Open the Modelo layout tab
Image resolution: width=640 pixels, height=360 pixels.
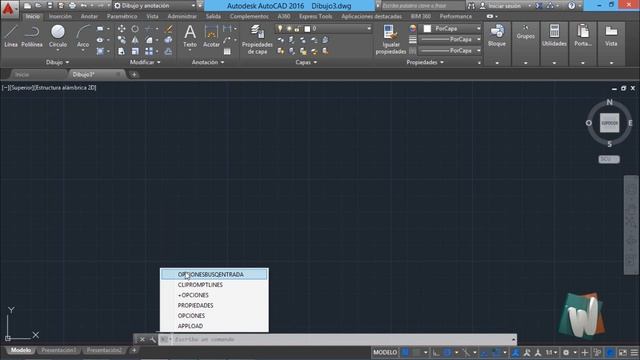pos(21,350)
